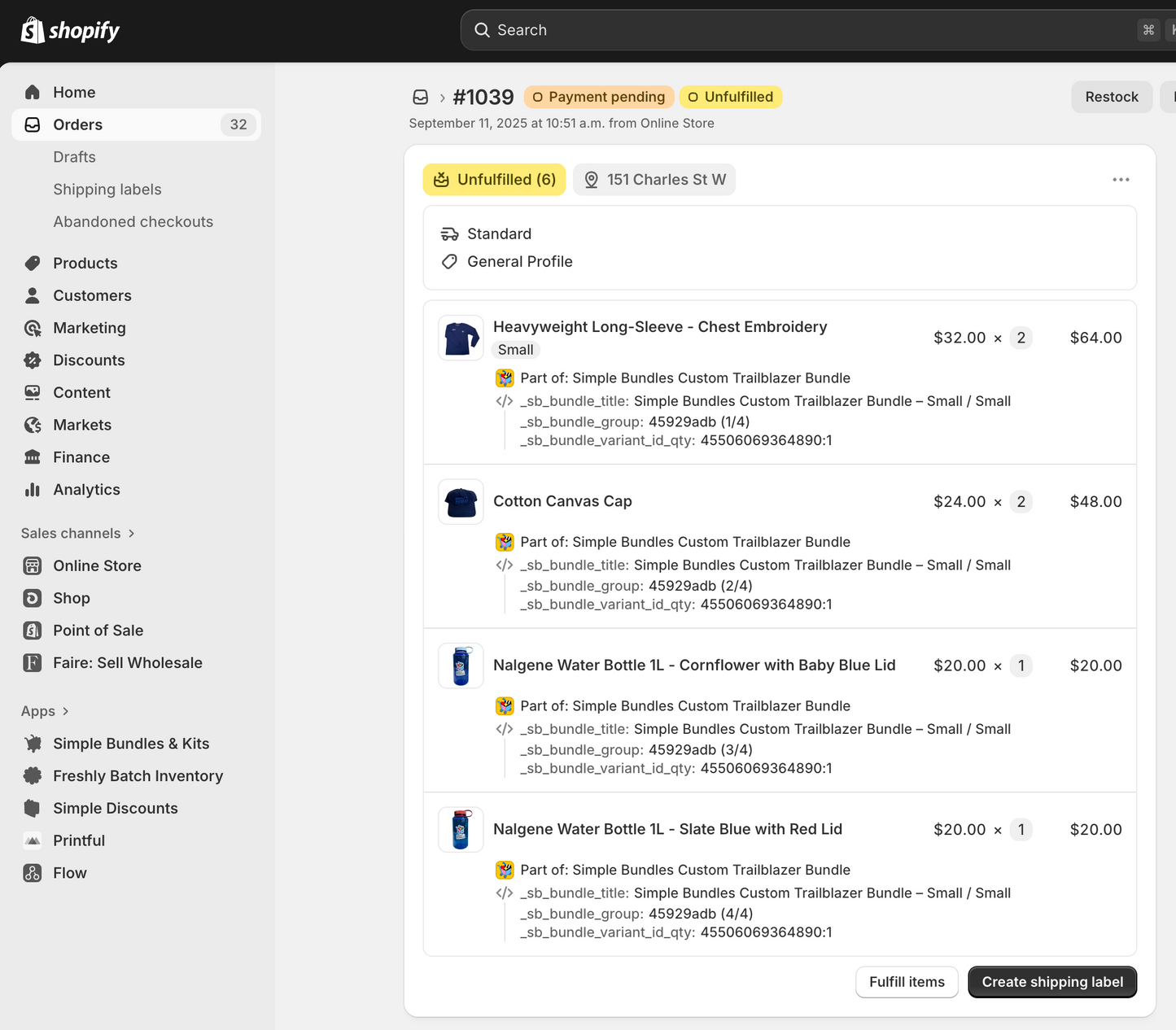The width and height of the screenshot is (1176, 1030).
Task: Open the Point of Sale channel
Action: [98, 631]
